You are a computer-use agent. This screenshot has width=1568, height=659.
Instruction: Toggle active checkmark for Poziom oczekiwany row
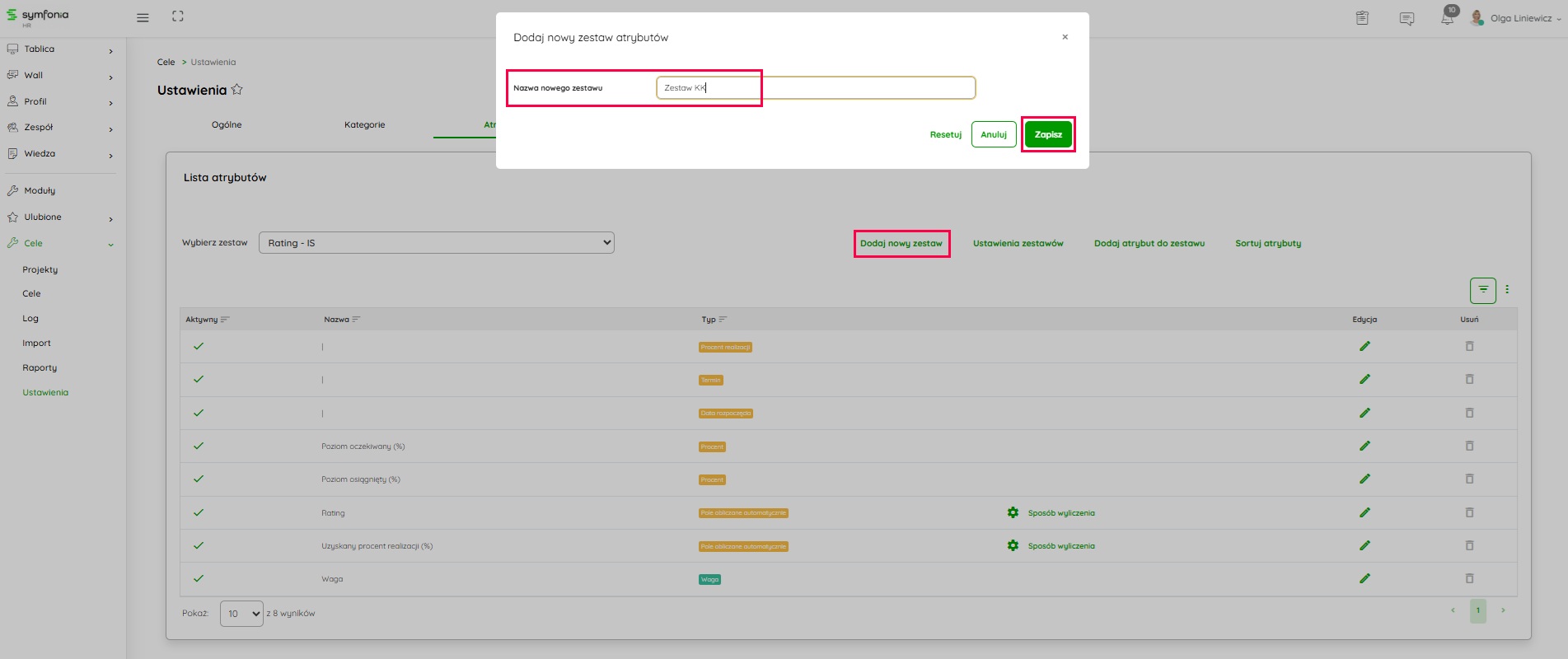(x=199, y=446)
